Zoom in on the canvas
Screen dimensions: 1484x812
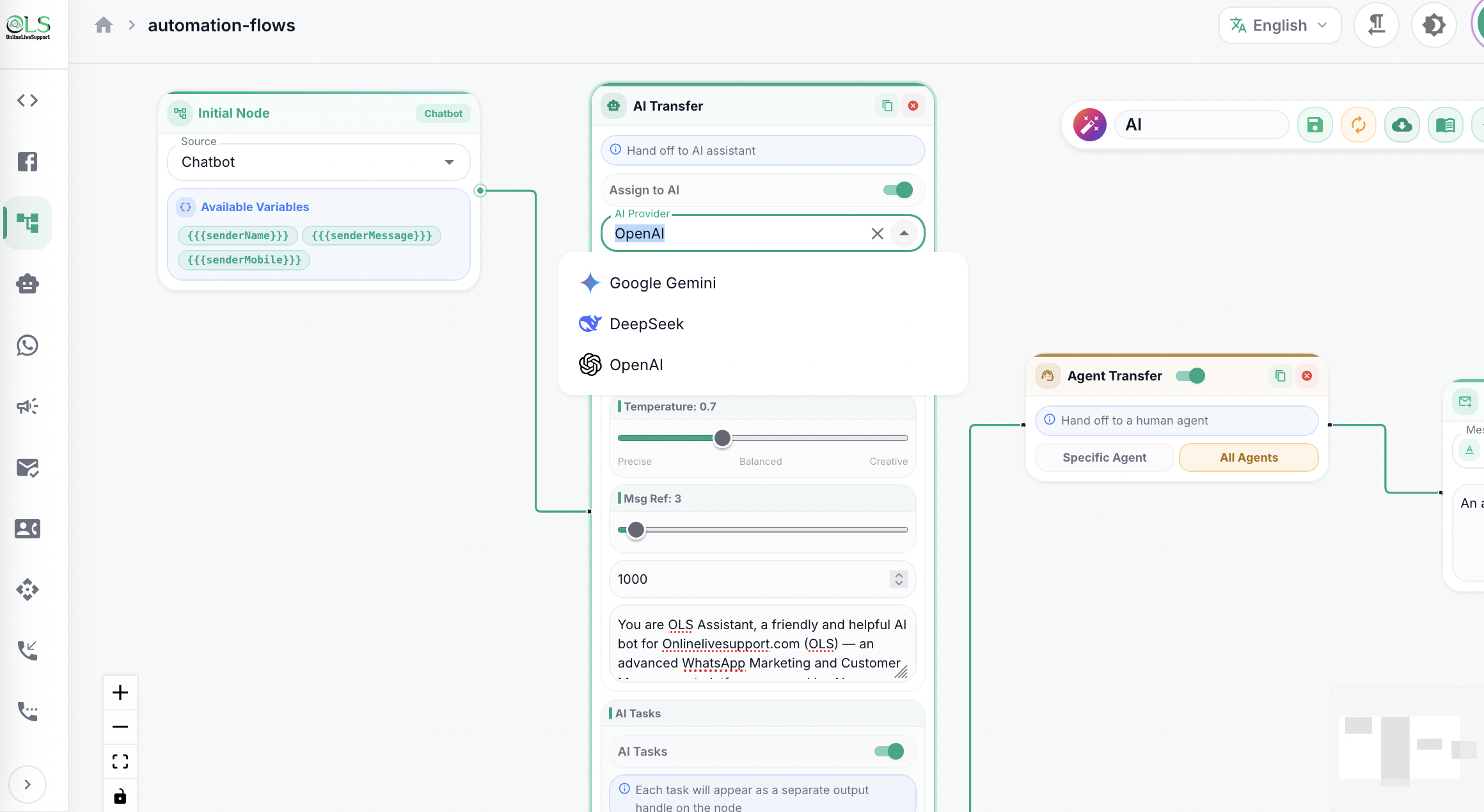(120, 692)
